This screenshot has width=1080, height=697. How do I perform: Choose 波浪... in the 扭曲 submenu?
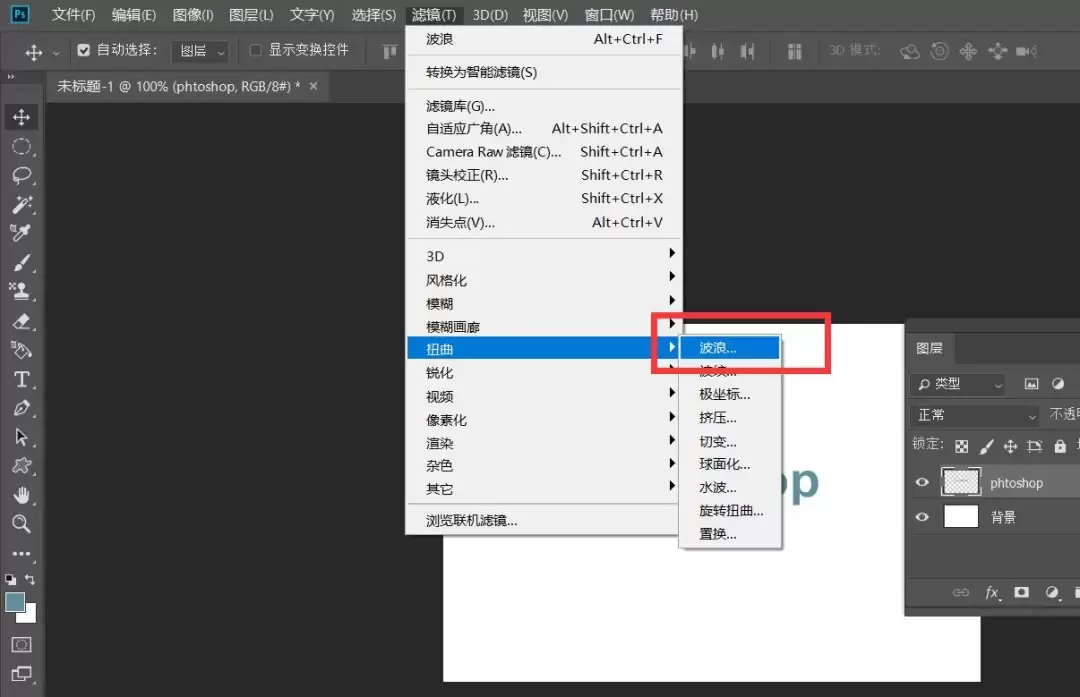coord(730,348)
